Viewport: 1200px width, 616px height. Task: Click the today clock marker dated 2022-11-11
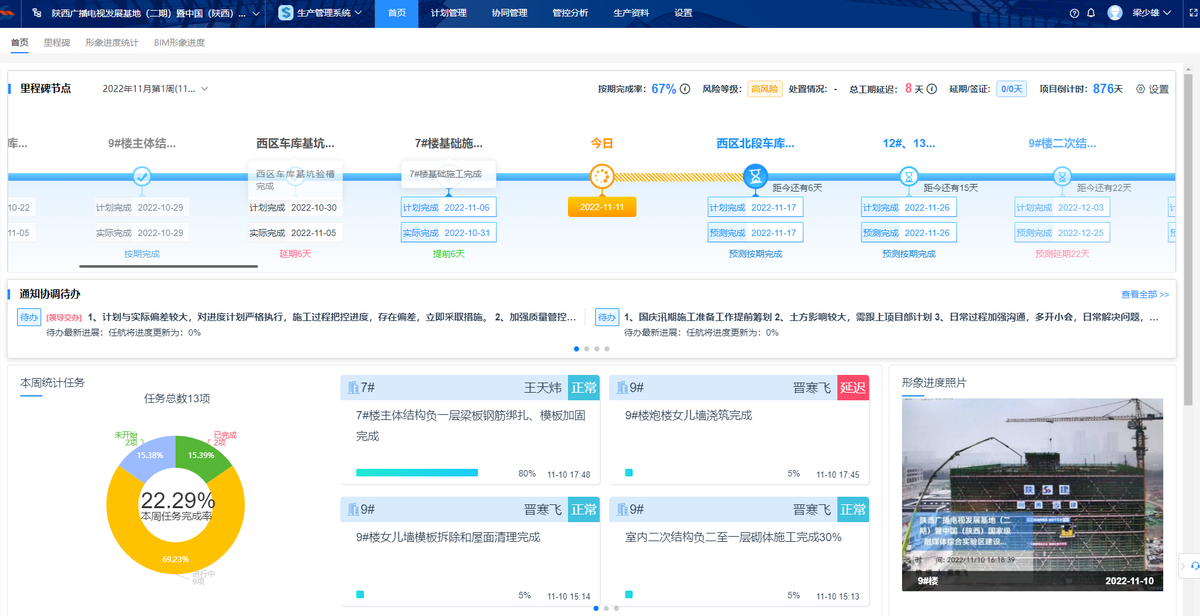click(601, 176)
